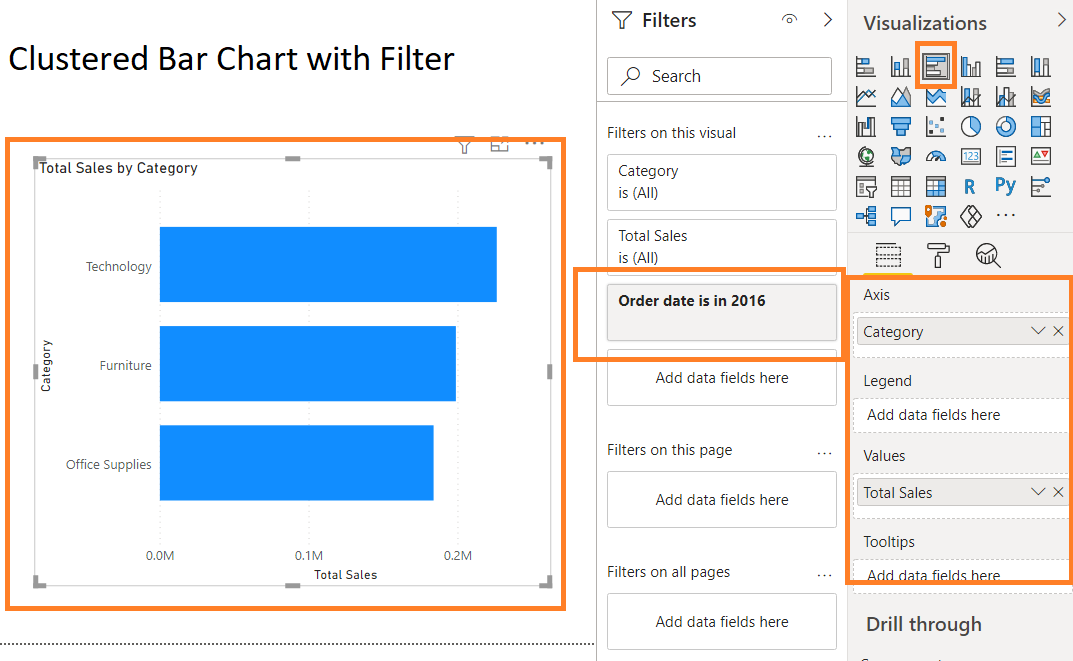The image size is (1073, 661).
Task: Open the Format paint roller pane
Action: (938, 255)
